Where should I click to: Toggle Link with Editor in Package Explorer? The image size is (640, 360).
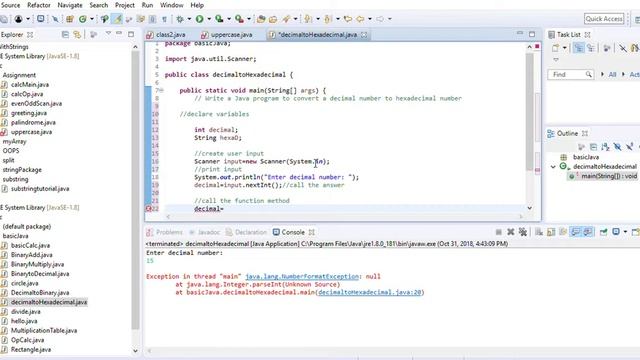click(77, 35)
